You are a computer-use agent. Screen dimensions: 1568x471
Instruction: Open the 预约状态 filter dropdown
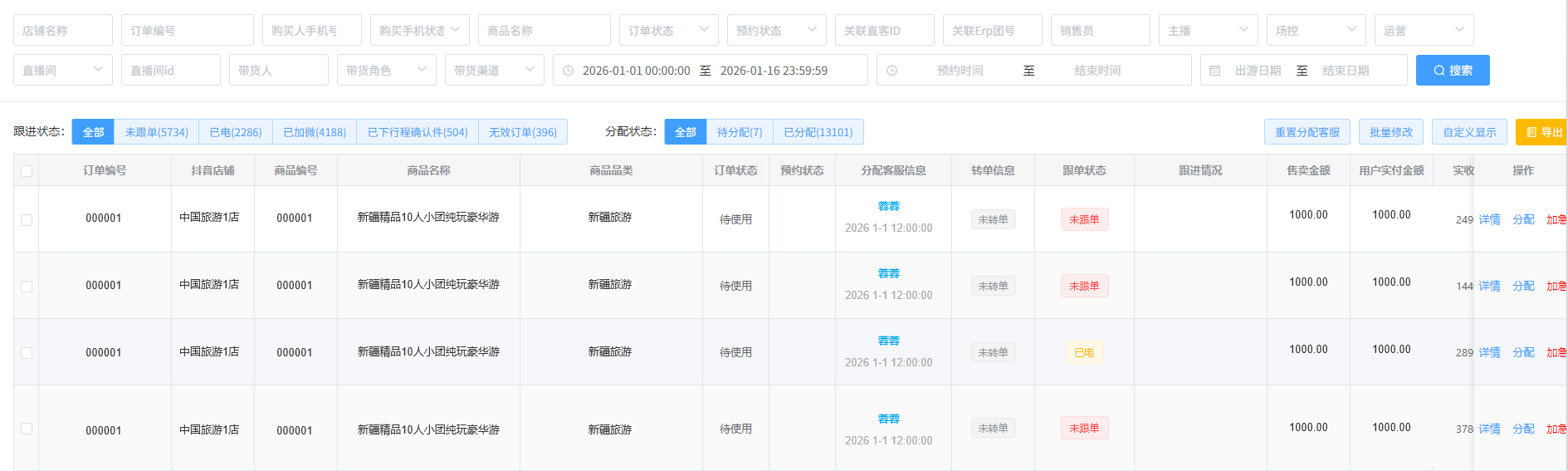click(777, 30)
